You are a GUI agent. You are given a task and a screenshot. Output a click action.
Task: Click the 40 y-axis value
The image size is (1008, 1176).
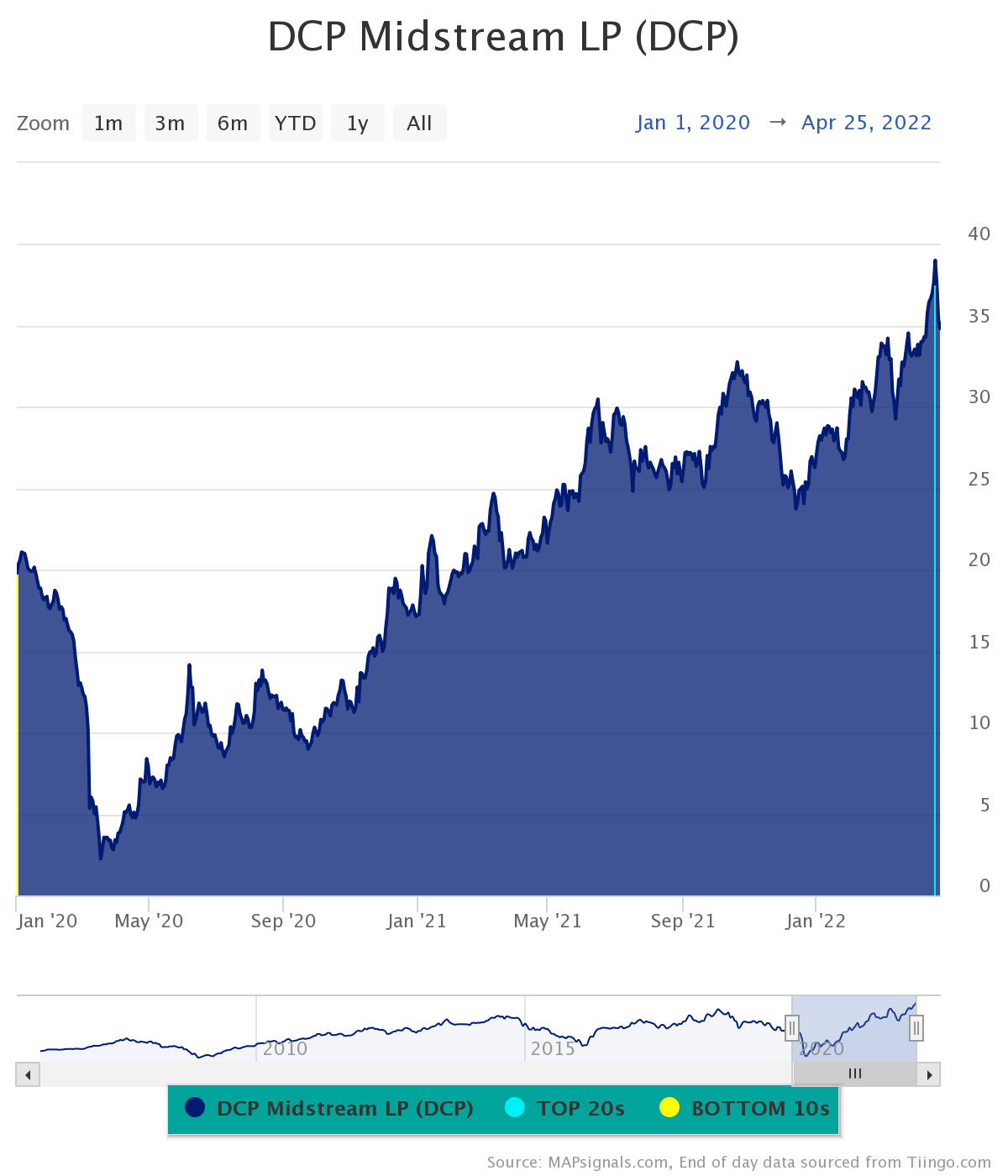[979, 234]
